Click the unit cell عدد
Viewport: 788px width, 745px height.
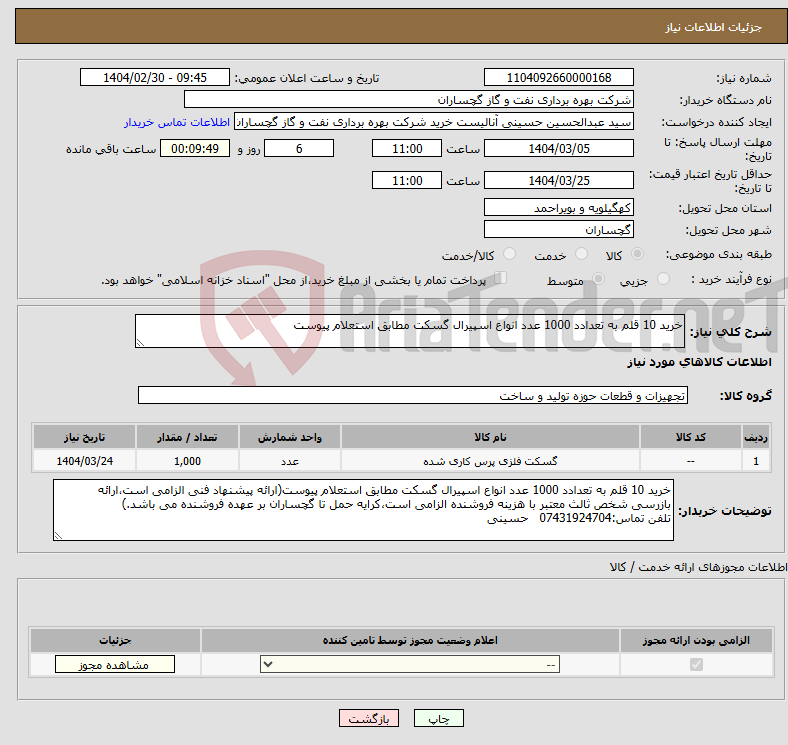click(x=290, y=461)
